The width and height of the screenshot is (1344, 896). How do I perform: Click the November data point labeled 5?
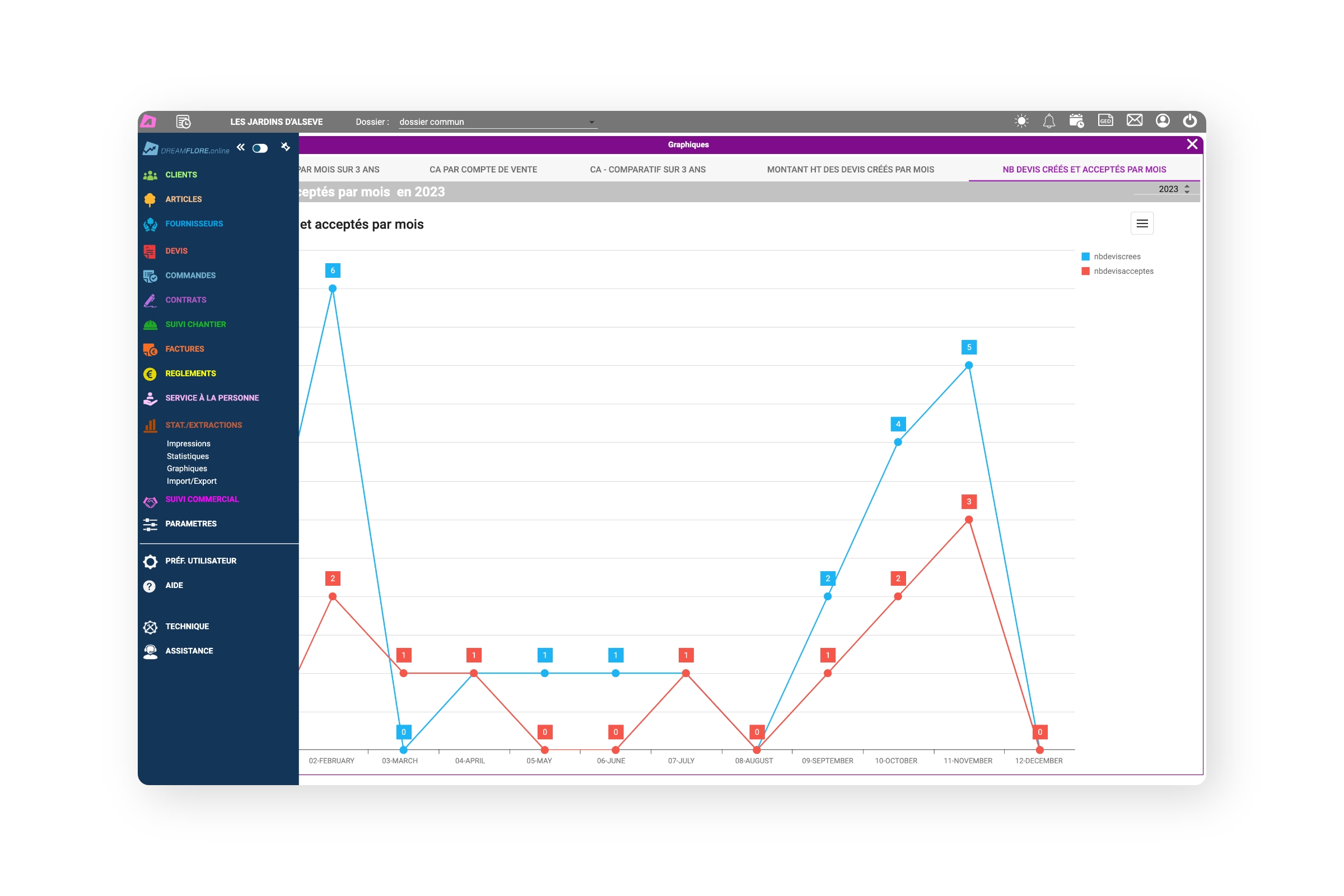tap(969, 365)
